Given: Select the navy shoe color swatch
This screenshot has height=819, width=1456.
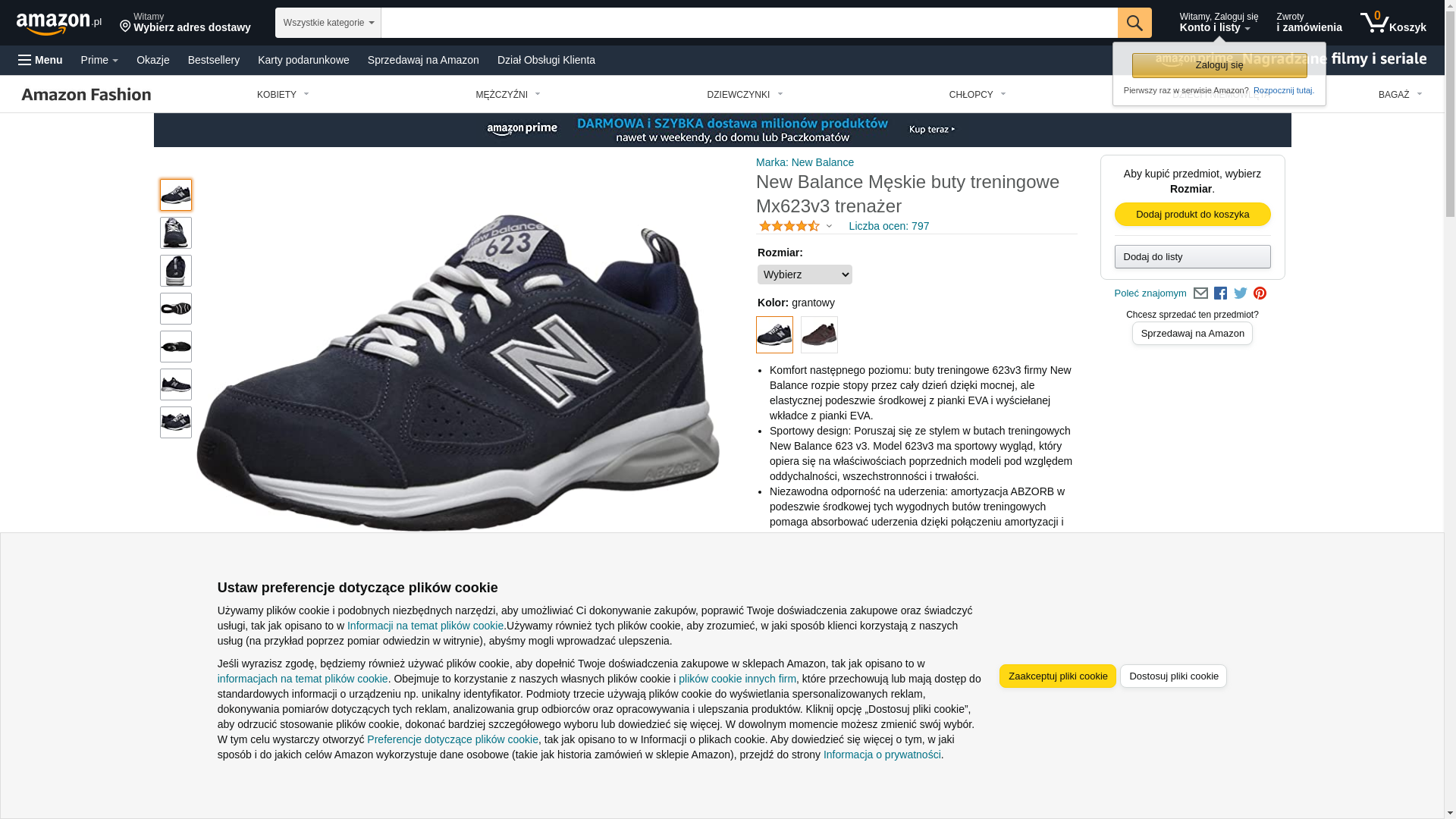Looking at the screenshot, I should [774, 334].
